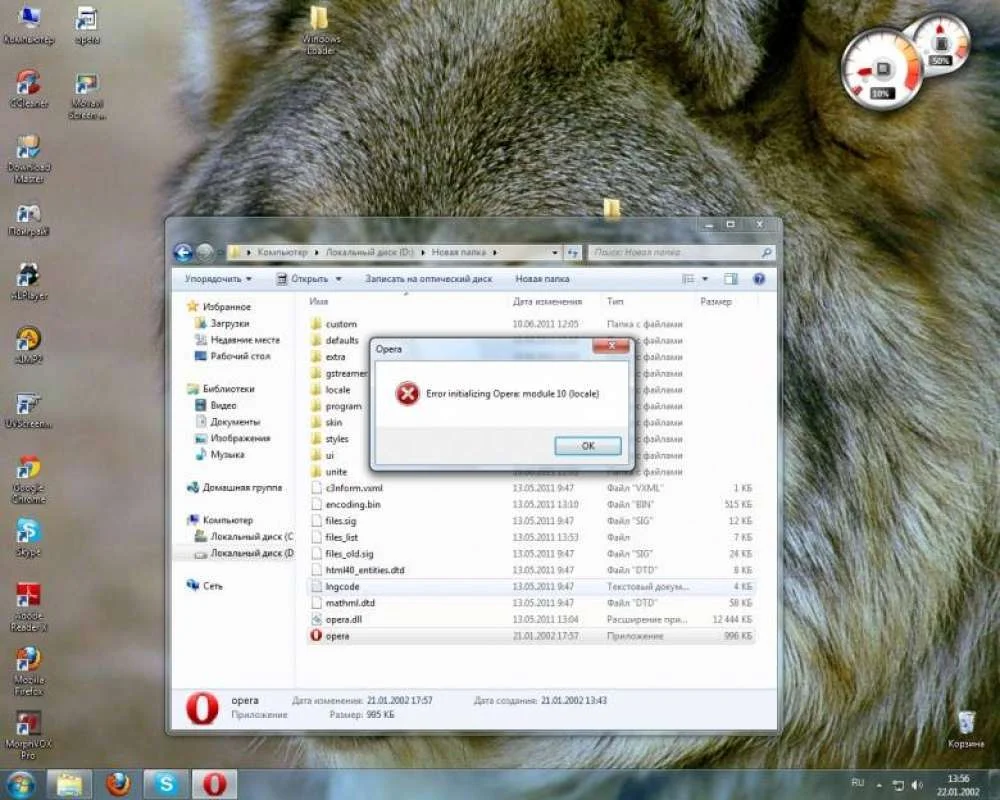This screenshot has height=800, width=1000.
Task: Open Загрузки in the navigation pane
Action: (x=230, y=323)
